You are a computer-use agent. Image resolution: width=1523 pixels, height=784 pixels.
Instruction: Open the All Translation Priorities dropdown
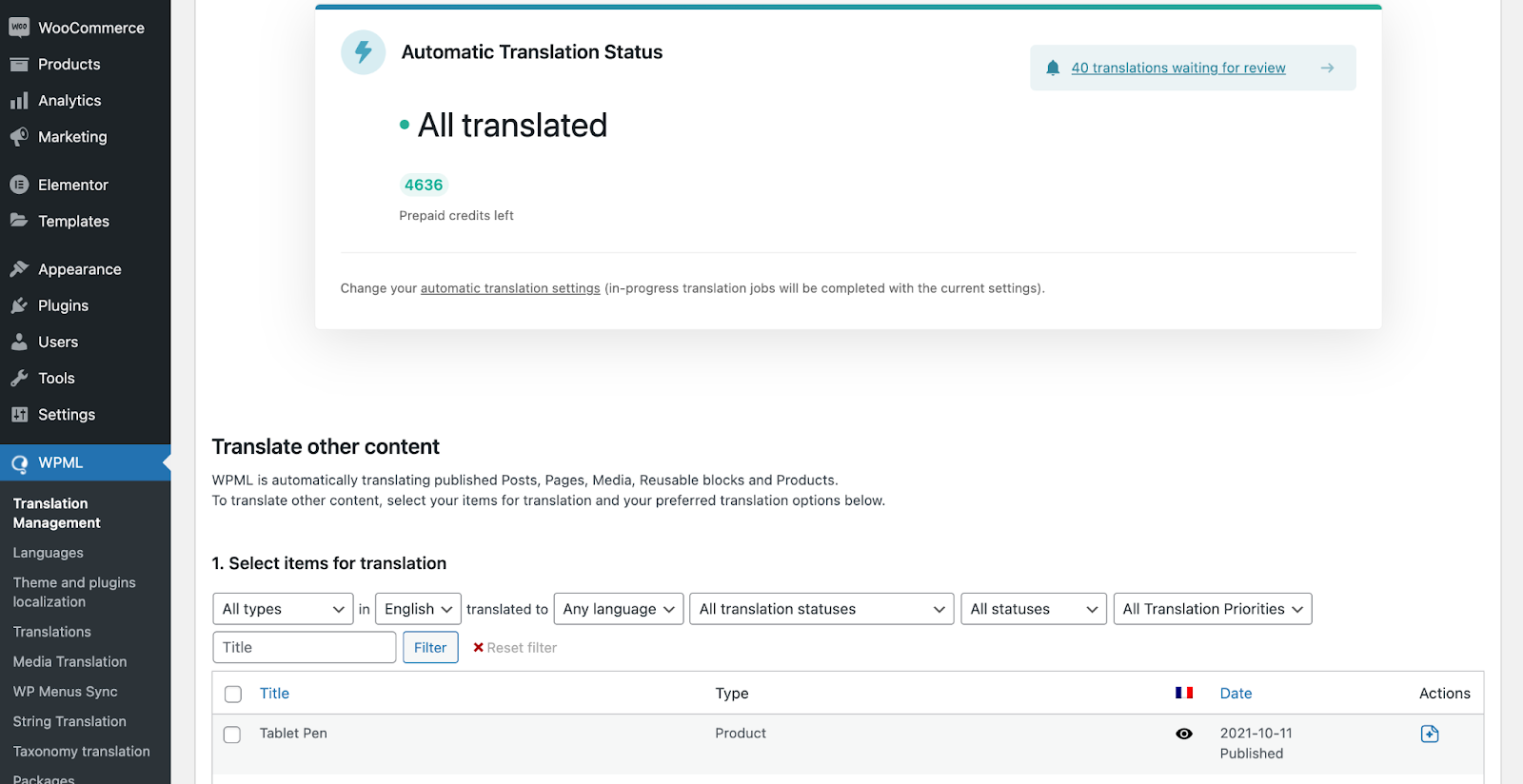pos(1213,609)
